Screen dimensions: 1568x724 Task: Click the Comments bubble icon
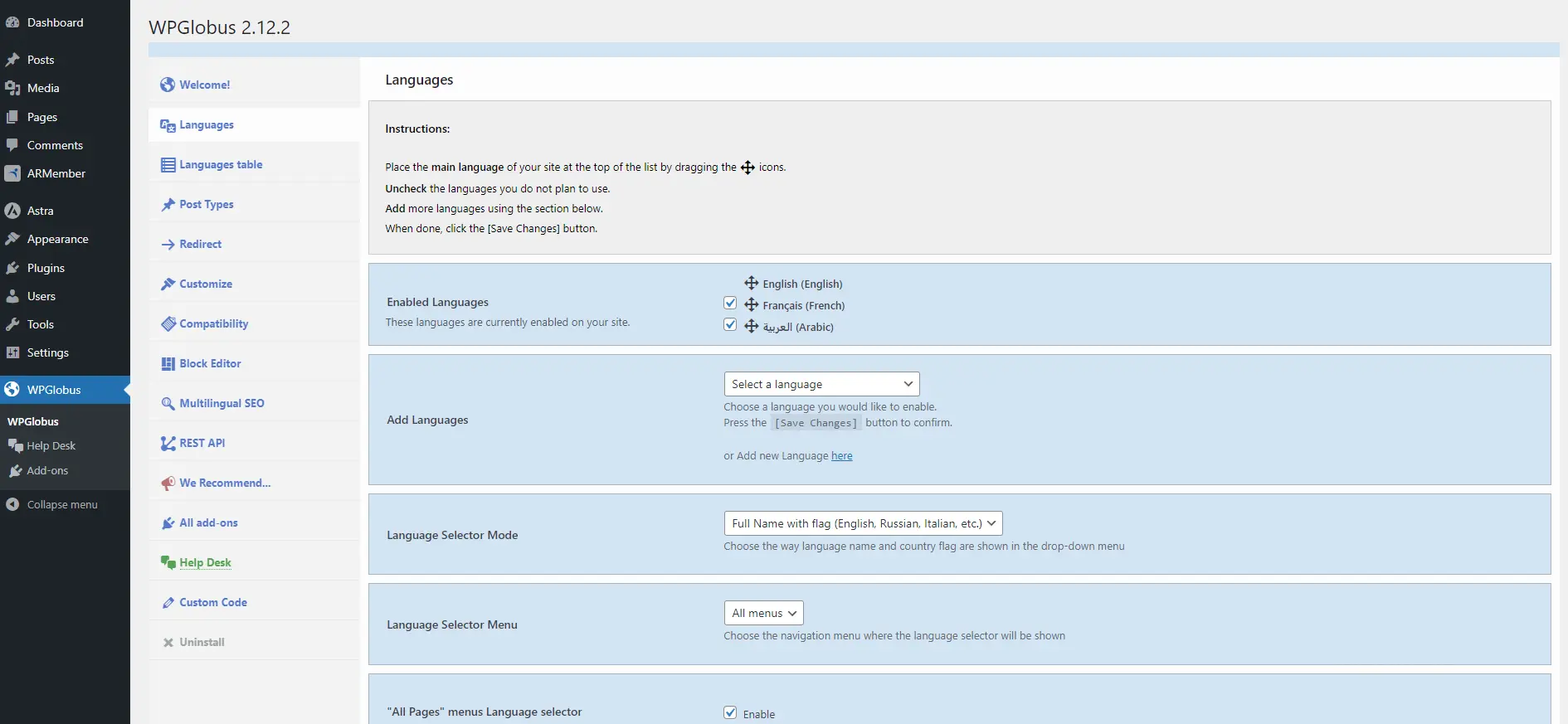(12, 145)
